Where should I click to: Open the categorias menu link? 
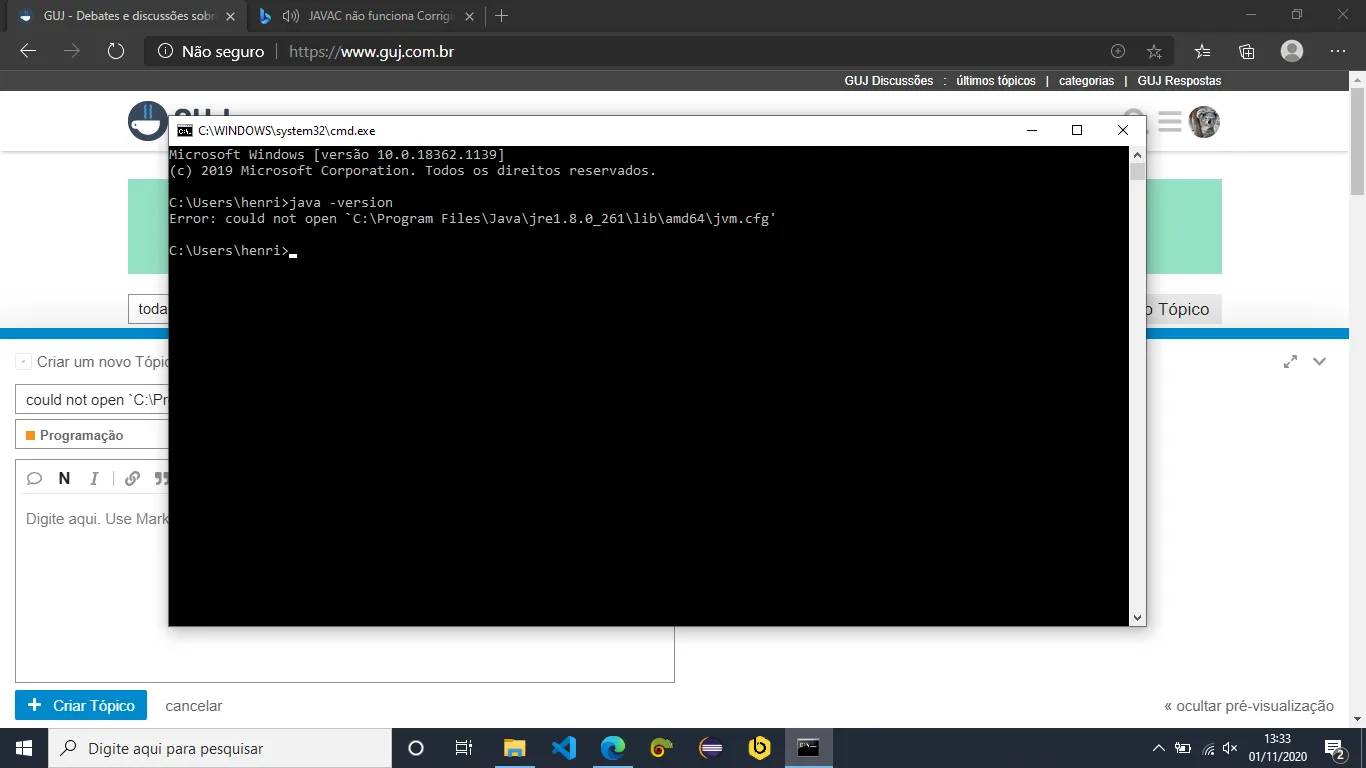pos(1086,81)
